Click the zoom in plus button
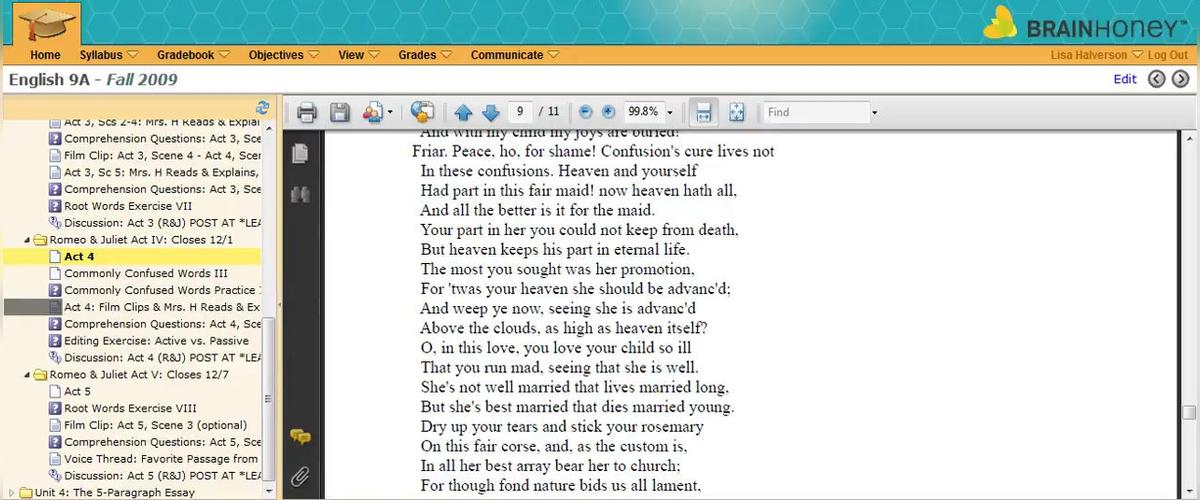1200x500 pixels. (608, 112)
